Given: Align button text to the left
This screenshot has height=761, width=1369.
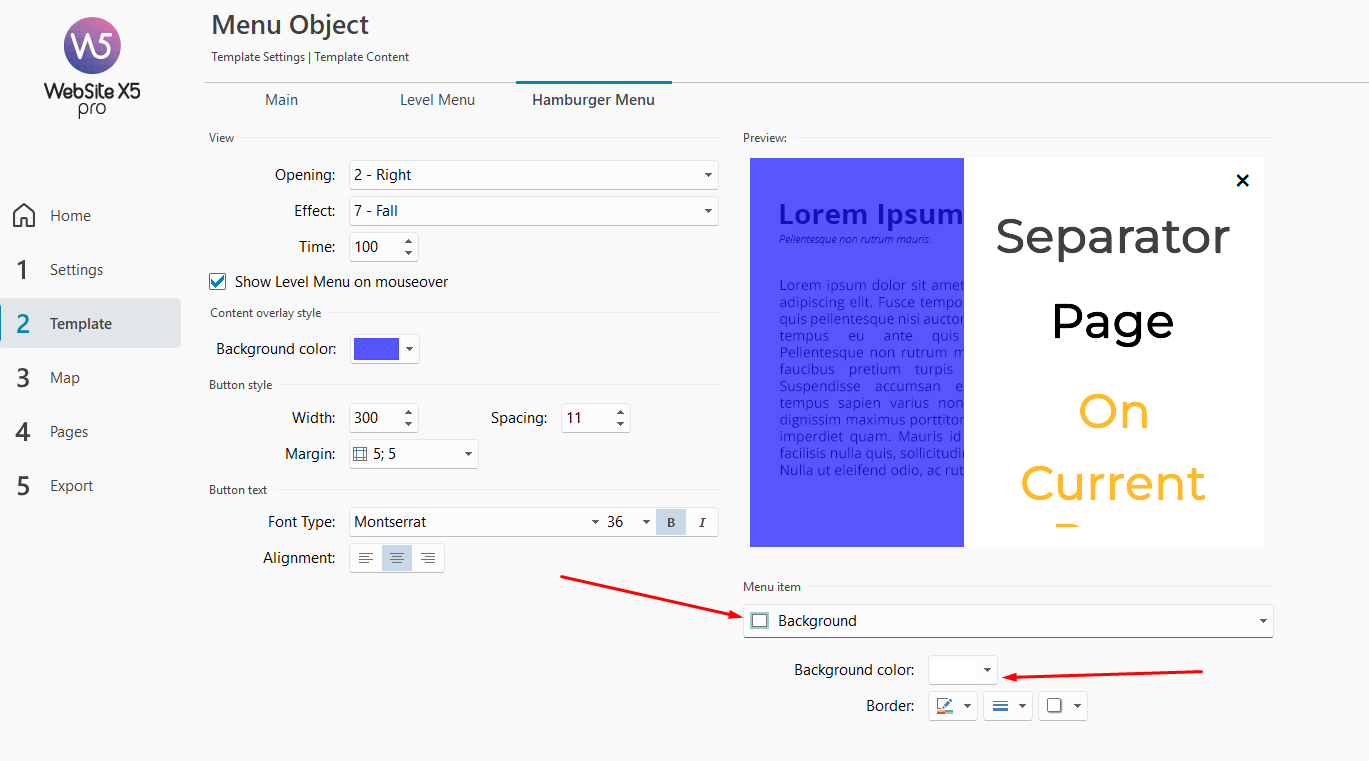Looking at the screenshot, I should click(x=366, y=558).
